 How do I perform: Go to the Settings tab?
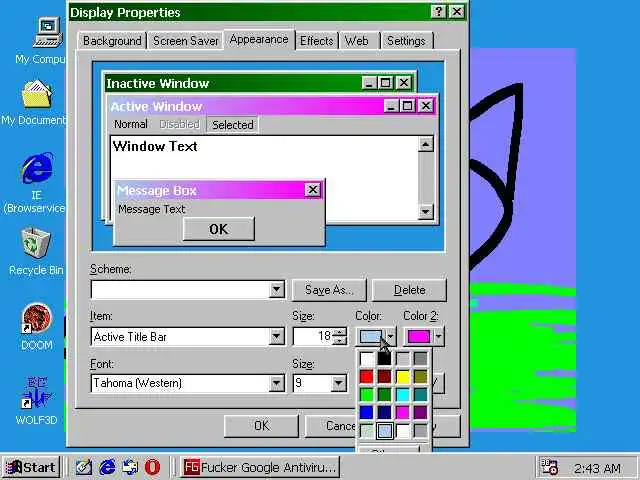[x=406, y=41]
